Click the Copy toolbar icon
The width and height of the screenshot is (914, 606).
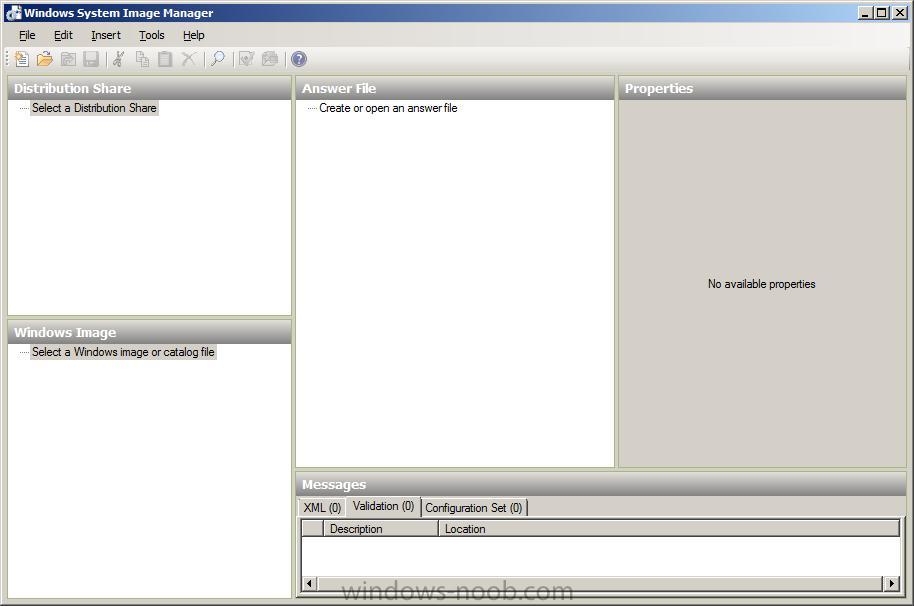point(142,59)
